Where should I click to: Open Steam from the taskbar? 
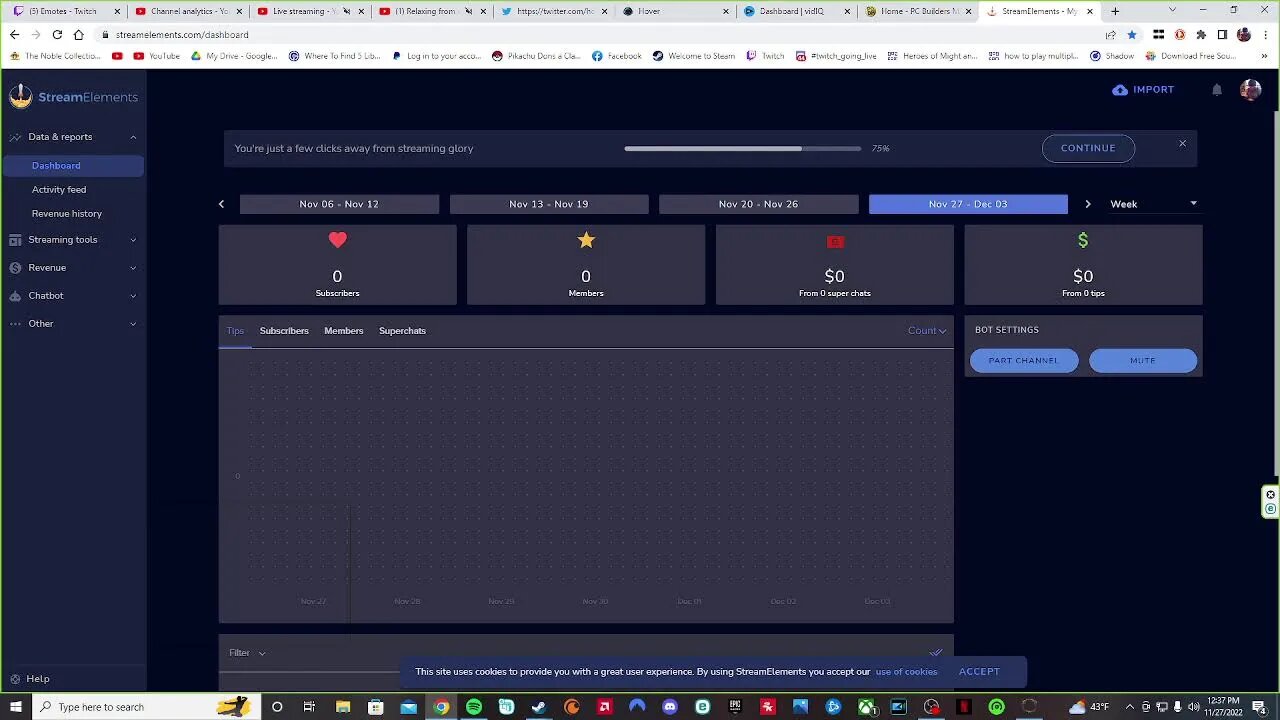click(539, 707)
